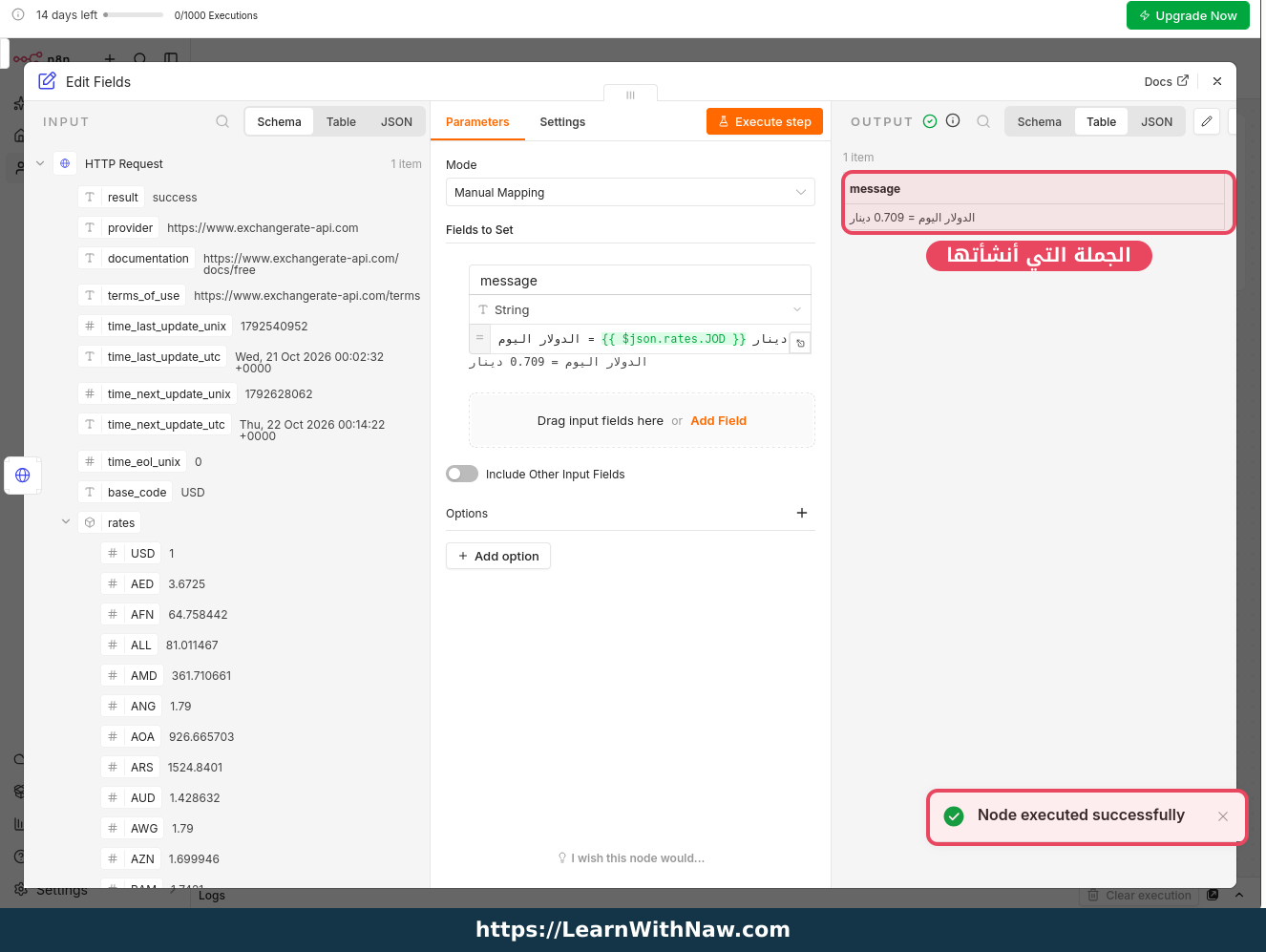Click the HTTP Request globe icon
Image resolution: width=1266 pixels, height=952 pixels.
[65, 163]
